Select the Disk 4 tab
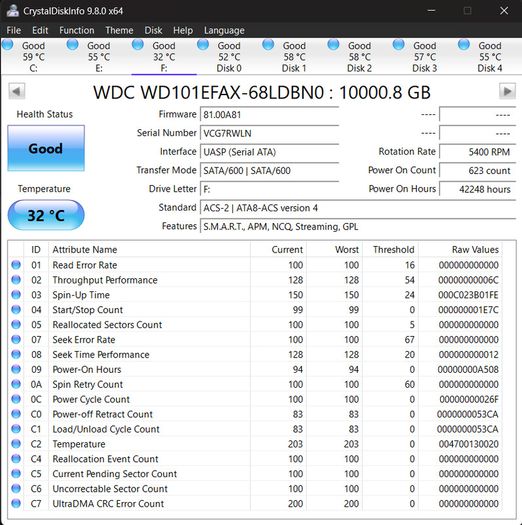This screenshot has height=525, width=522. coord(490,57)
